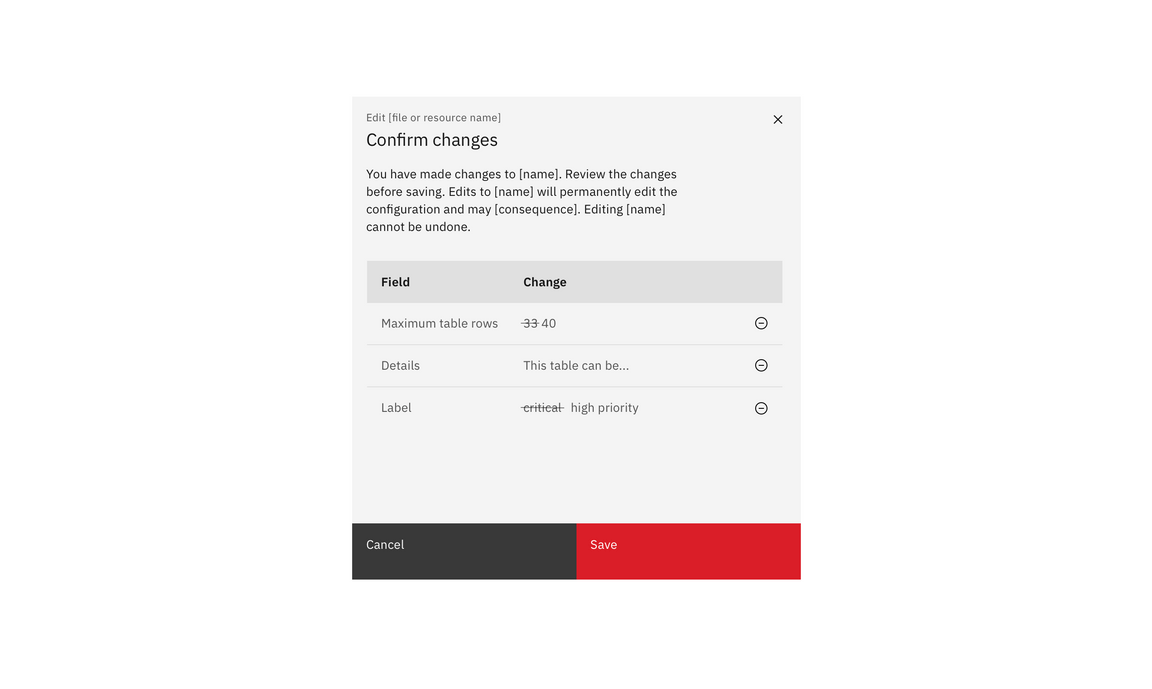Revert the Details field change
1152x689 pixels.
pyautogui.click(x=761, y=365)
